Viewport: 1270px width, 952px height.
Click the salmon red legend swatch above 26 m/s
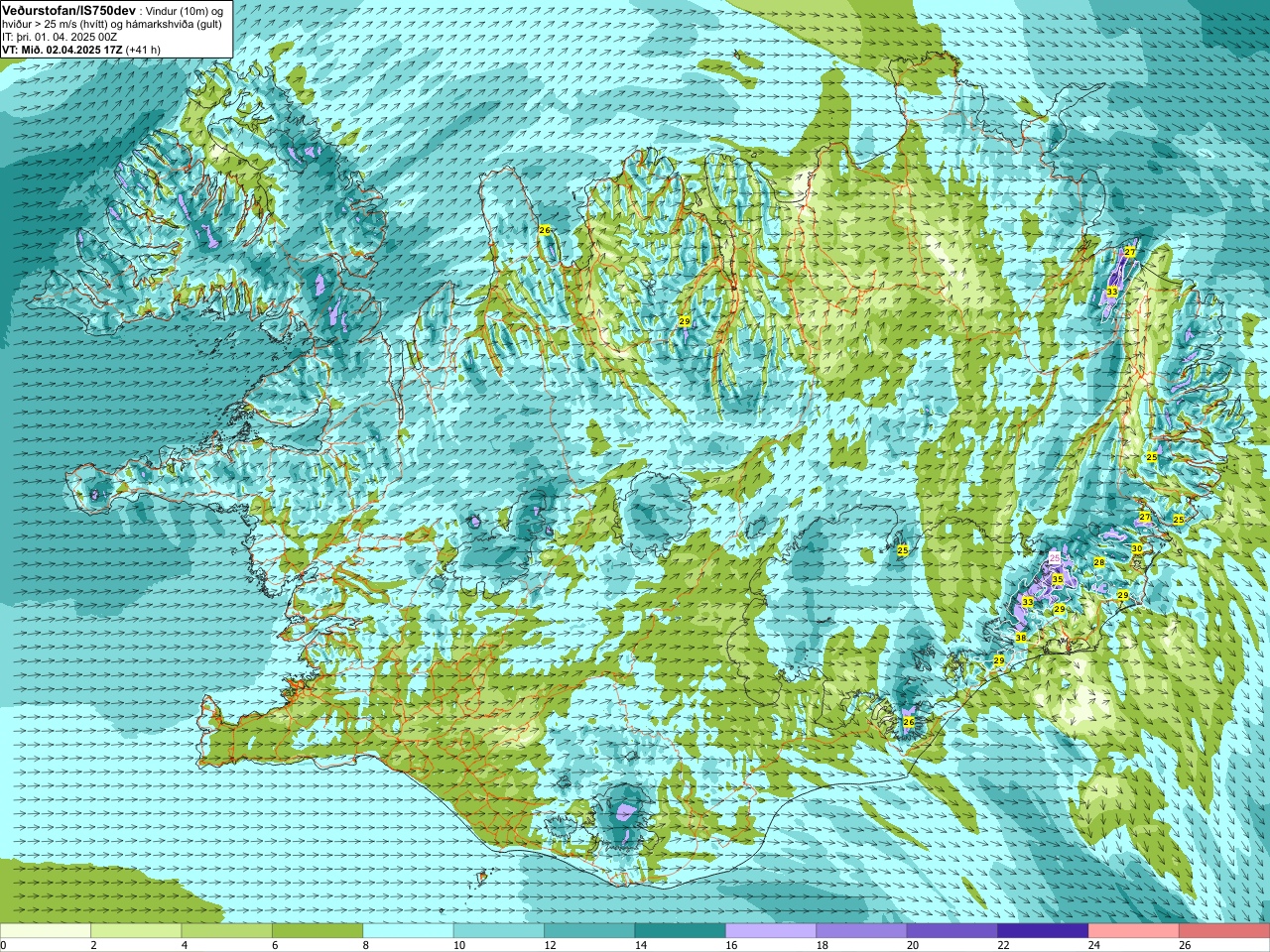click(x=1224, y=931)
